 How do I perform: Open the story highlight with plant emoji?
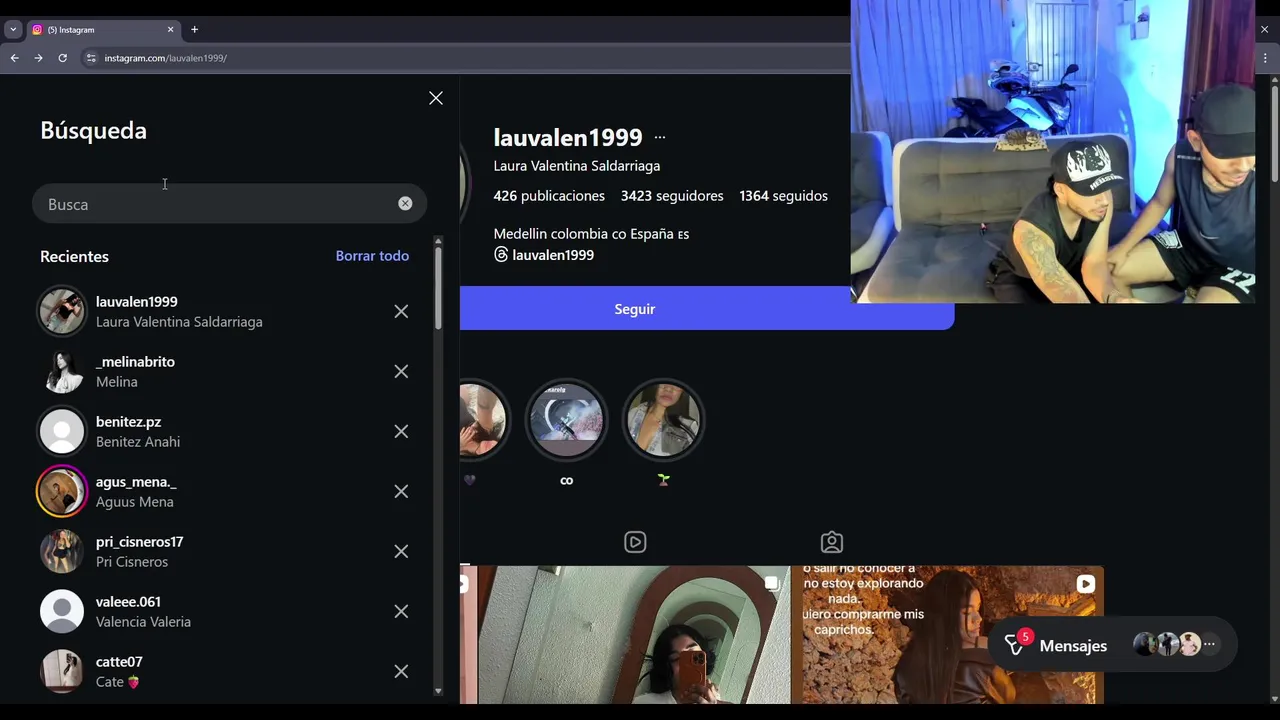click(x=663, y=420)
